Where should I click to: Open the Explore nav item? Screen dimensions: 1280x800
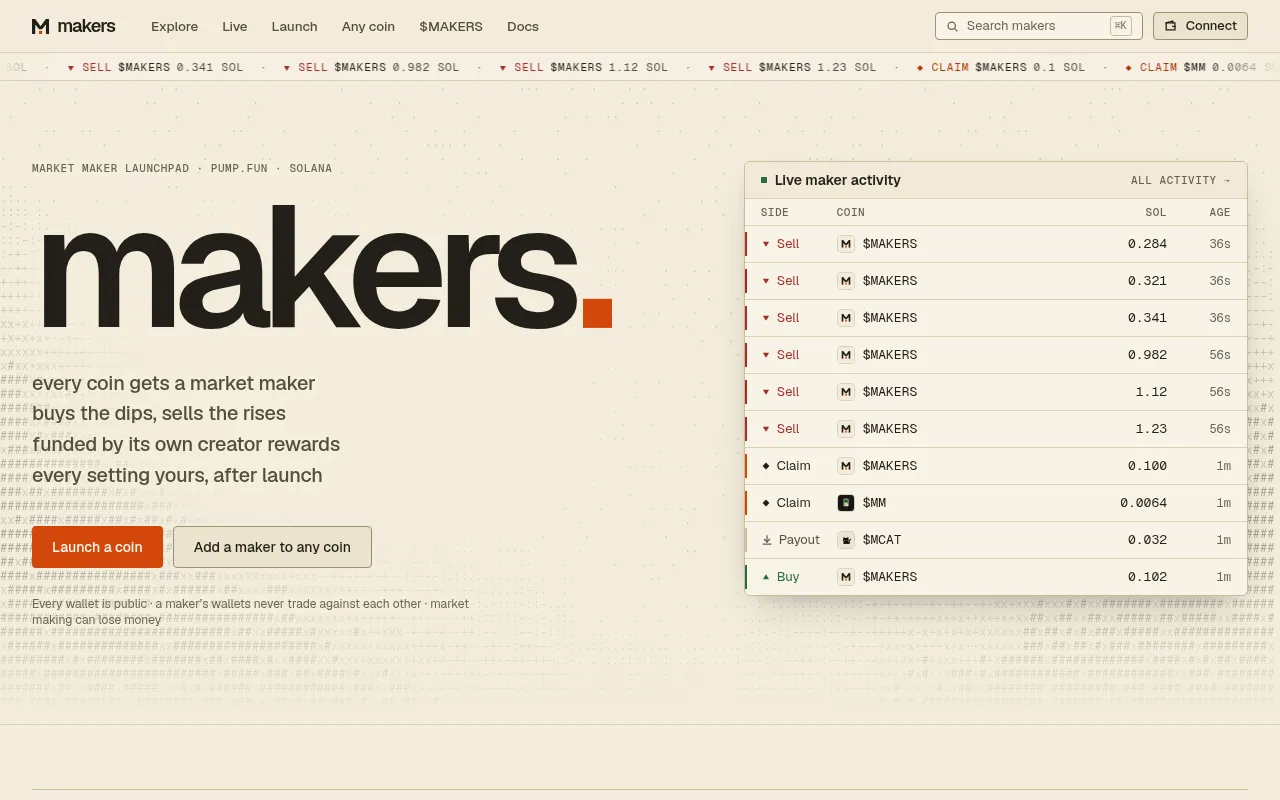pyautogui.click(x=174, y=26)
